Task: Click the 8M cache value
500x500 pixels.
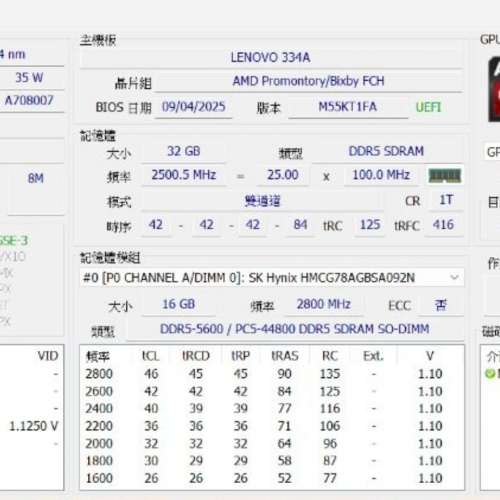Action: (36, 178)
